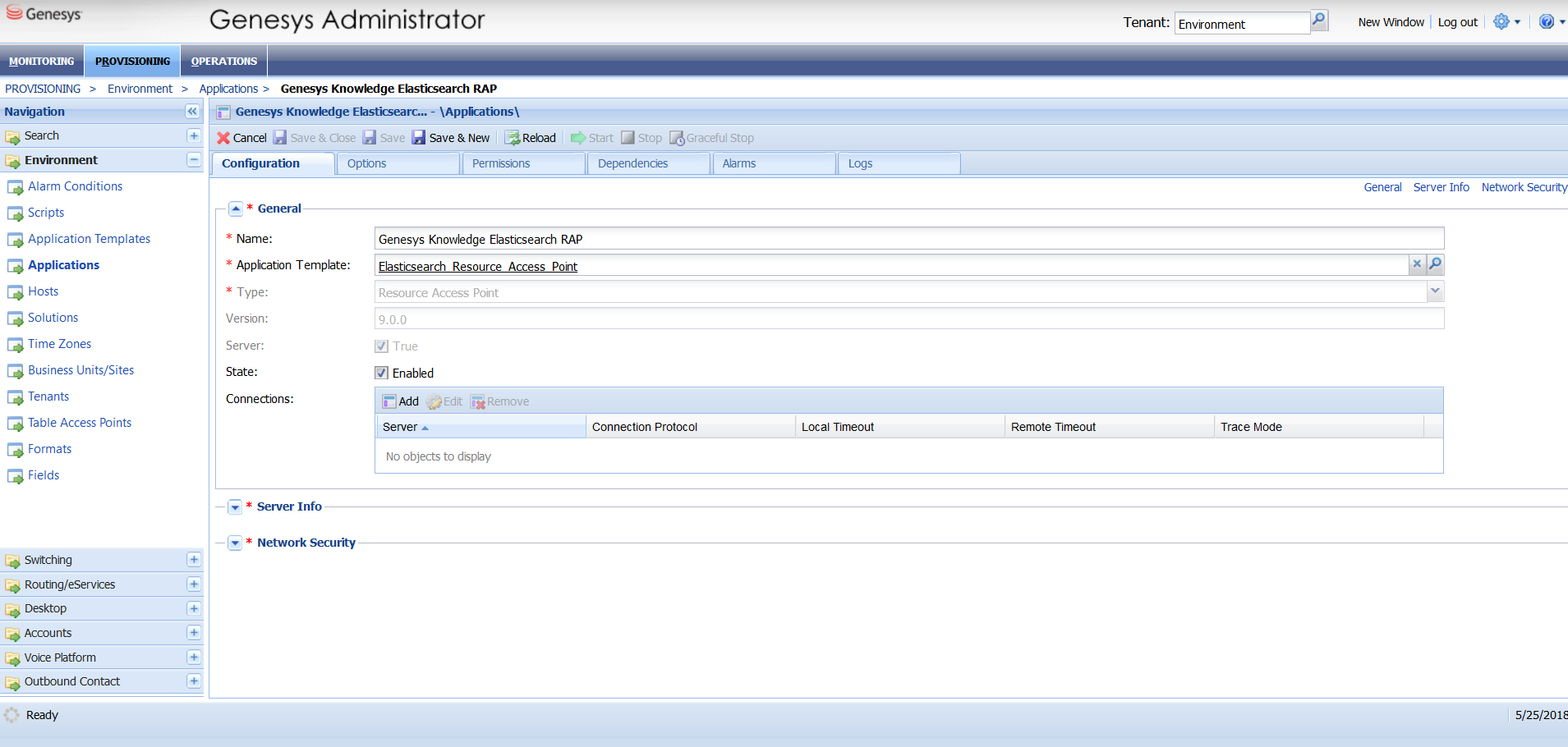The width and height of the screenshot is (1568, 747).
Task: Expand the Network Security section
Action: tap(235, 543)
